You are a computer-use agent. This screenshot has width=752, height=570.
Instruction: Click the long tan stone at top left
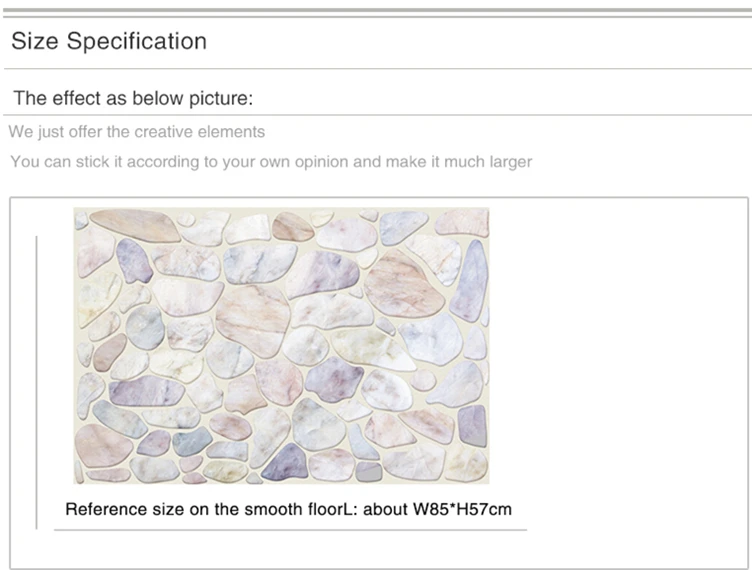(135, 225)
